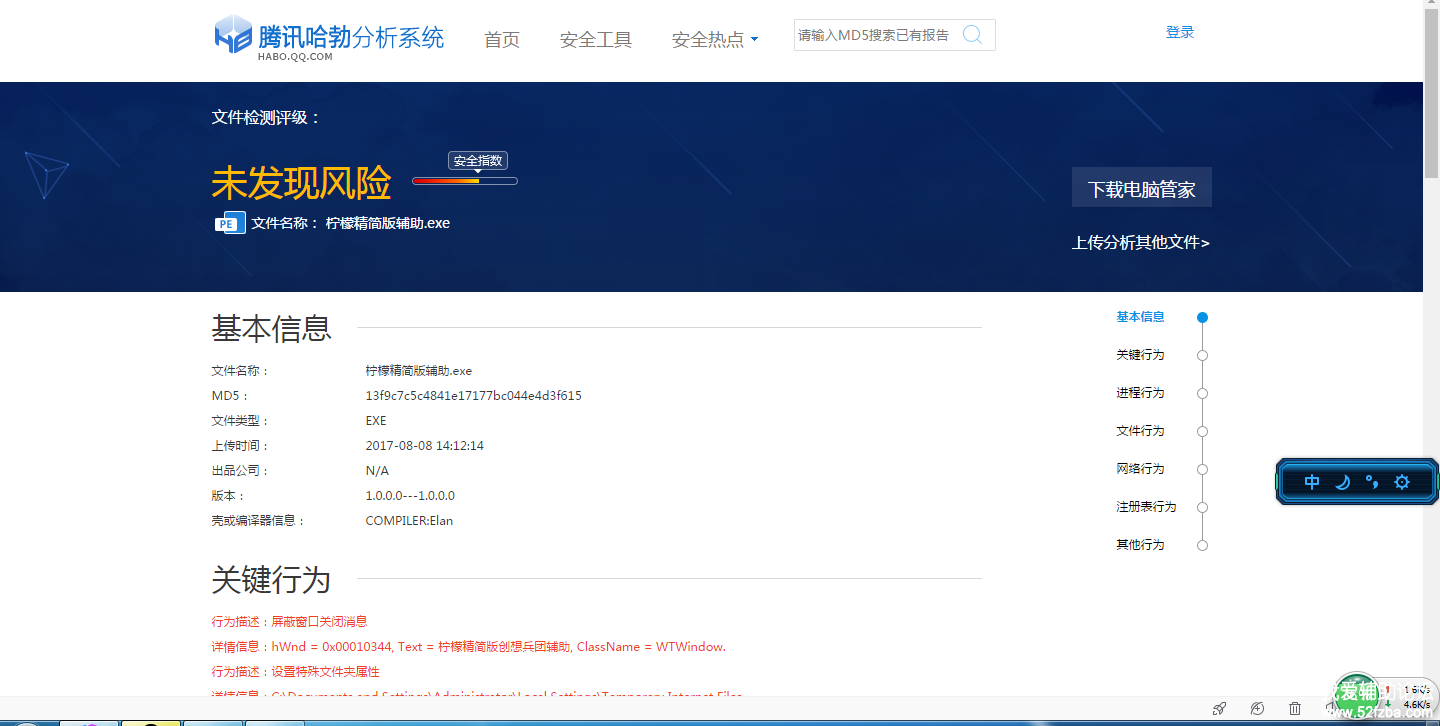Click version value 1.0.0.0---1.0.0.0

(x=410, y=496)
